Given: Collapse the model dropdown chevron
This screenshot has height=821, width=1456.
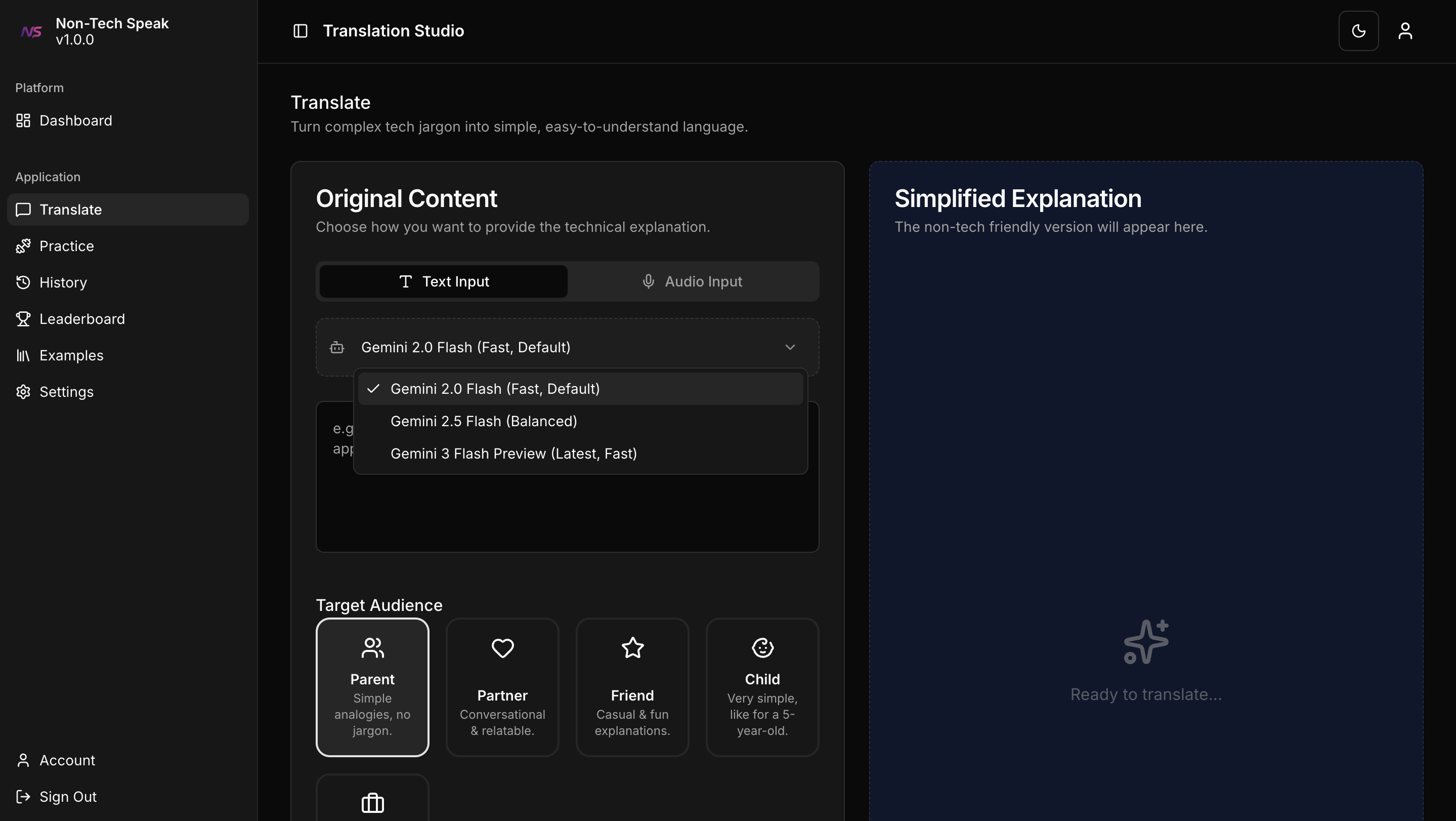Looking at the screenshot, I should (790, 347).
